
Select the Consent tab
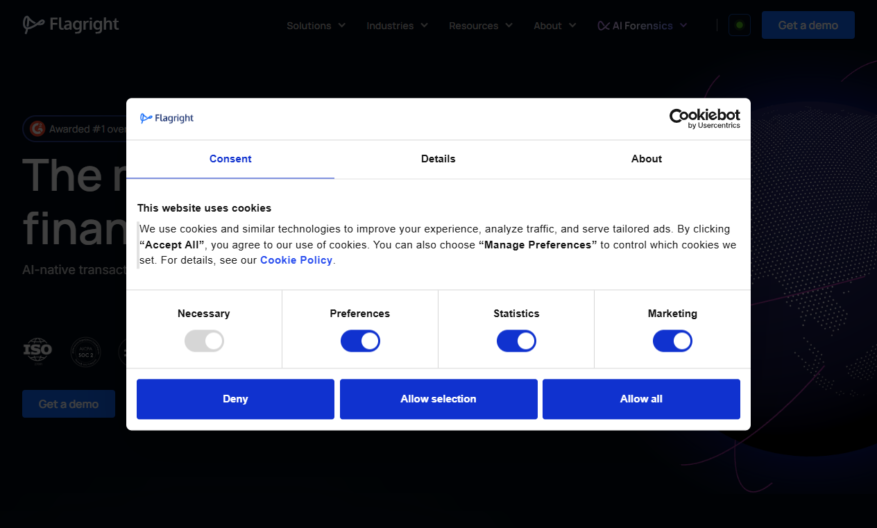230,159
